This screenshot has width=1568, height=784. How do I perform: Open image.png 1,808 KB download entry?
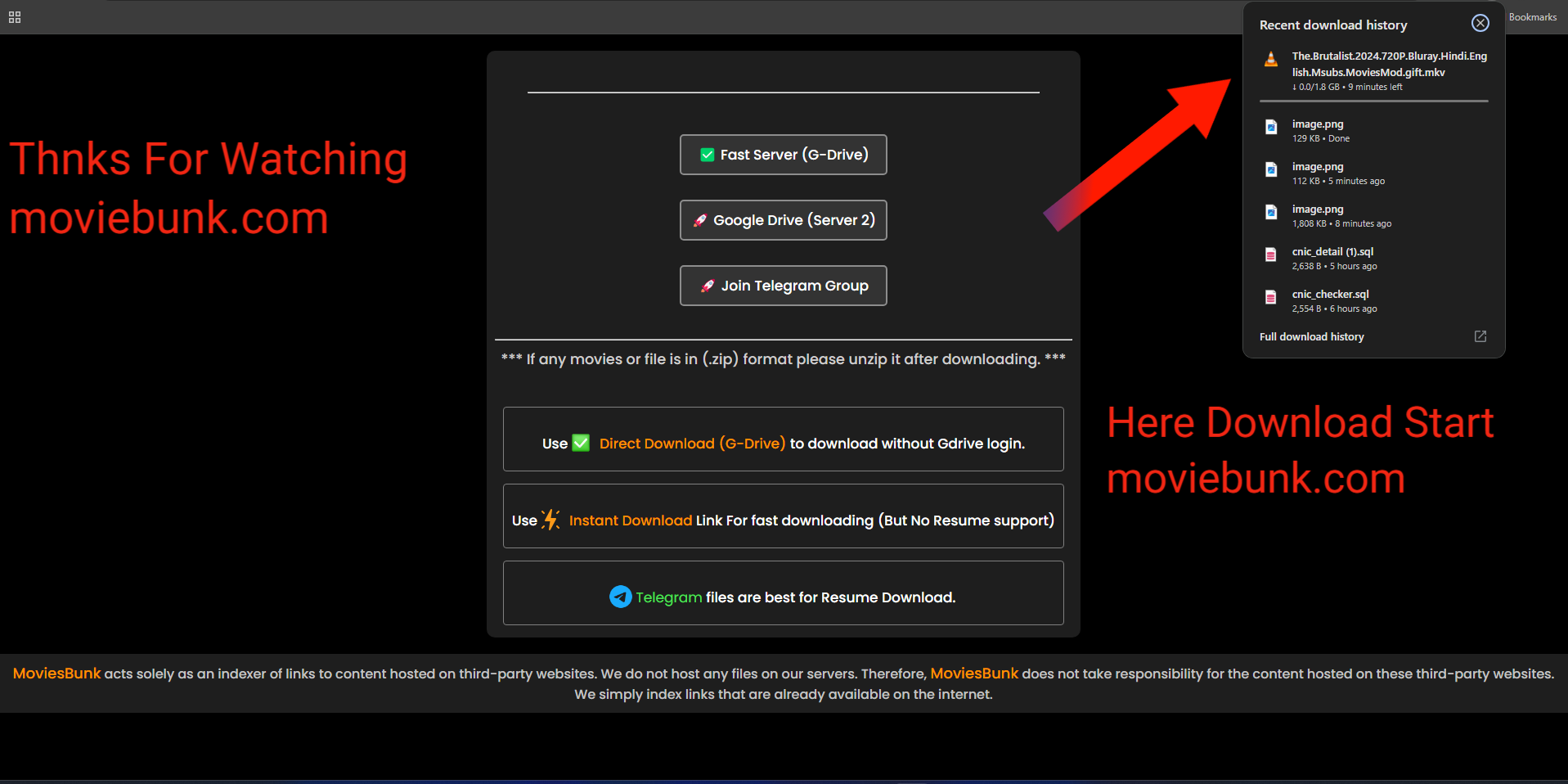[1373, 216]
